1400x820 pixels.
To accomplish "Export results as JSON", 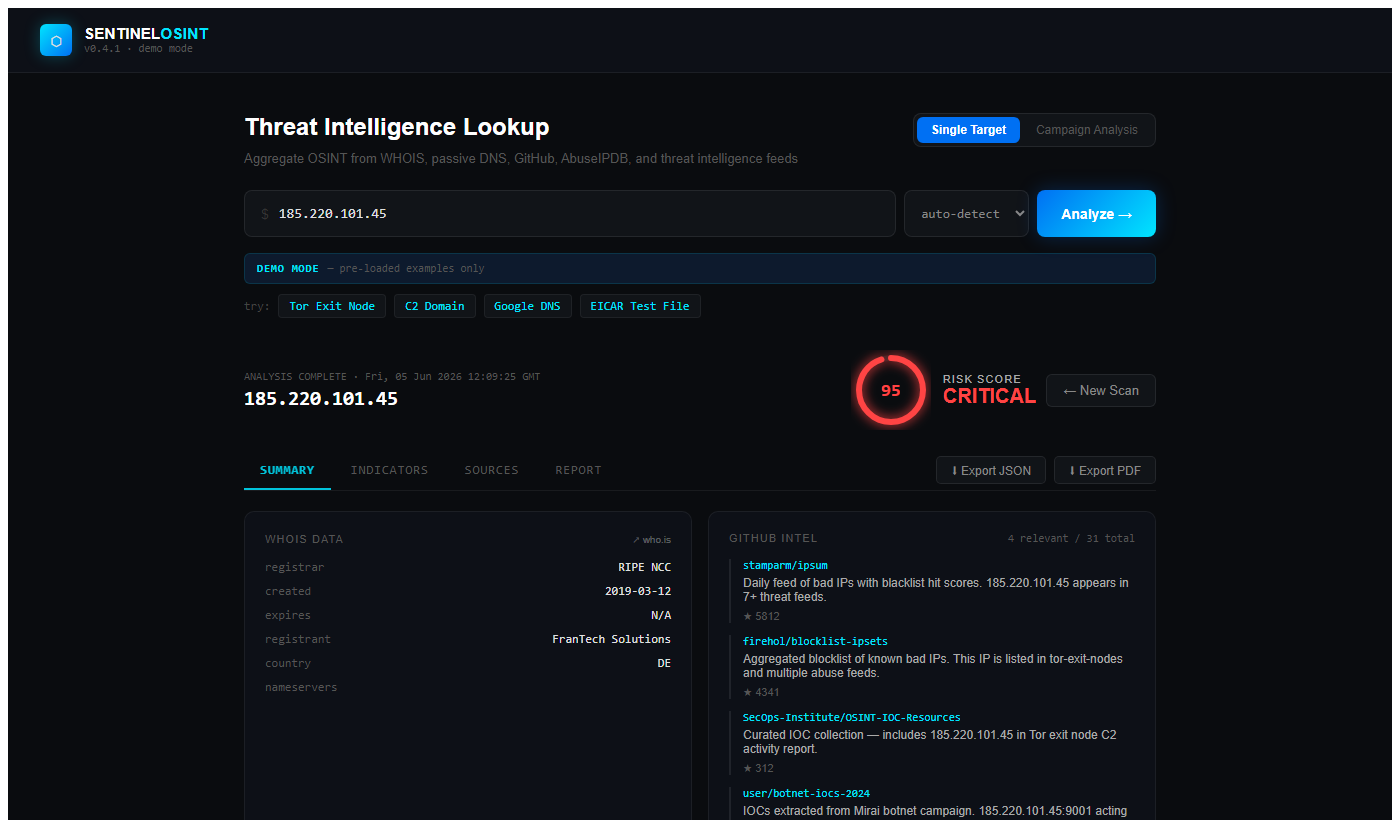I will pos(991,470).
